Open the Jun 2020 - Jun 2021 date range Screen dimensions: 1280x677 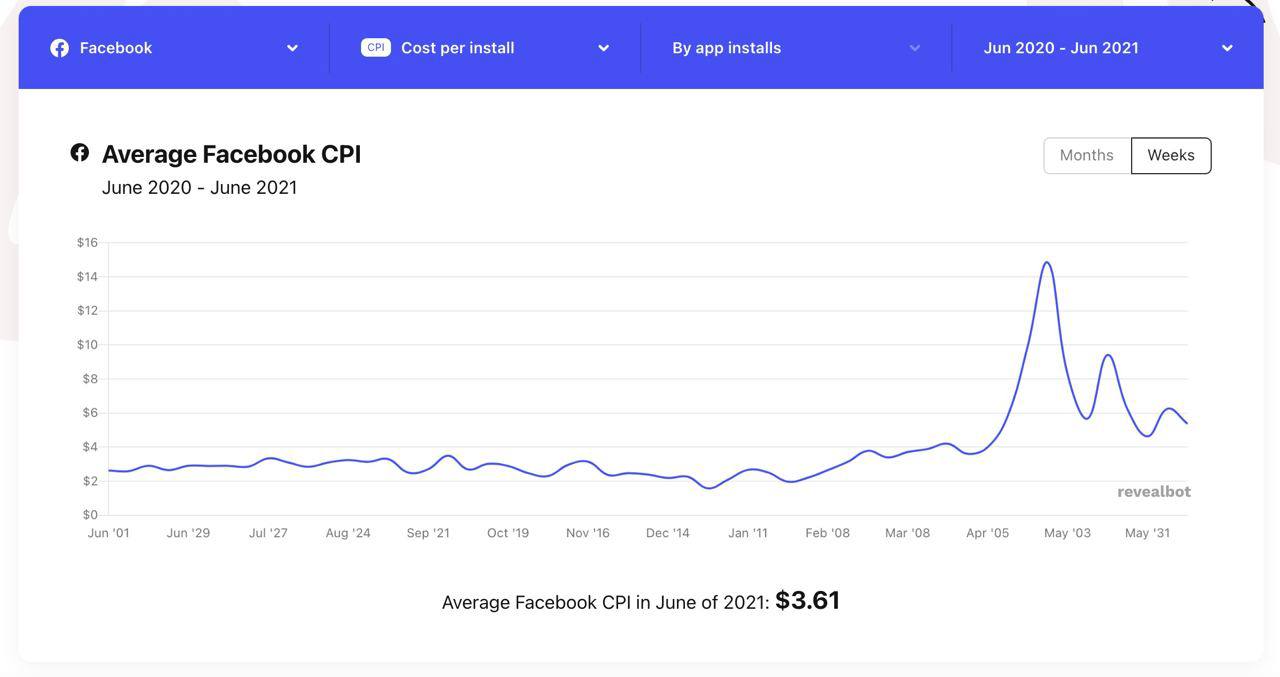click(x=1227, y=48)
